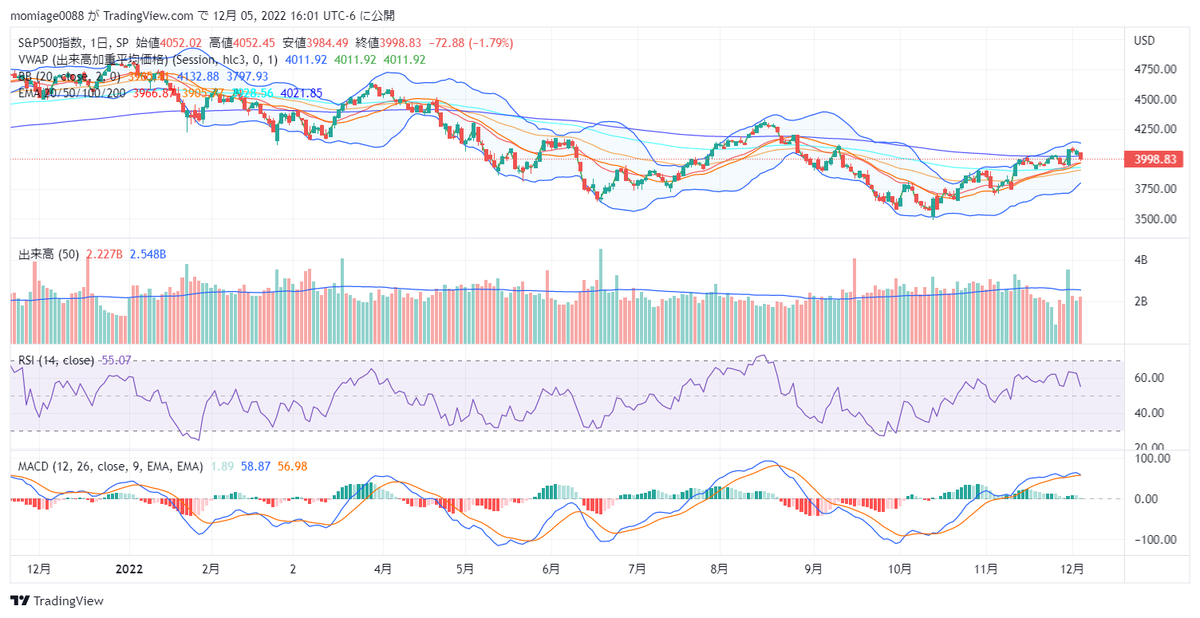Click the volume average value 2.548B
Viewport: 1200px width, 618px height.
[149, 255]
